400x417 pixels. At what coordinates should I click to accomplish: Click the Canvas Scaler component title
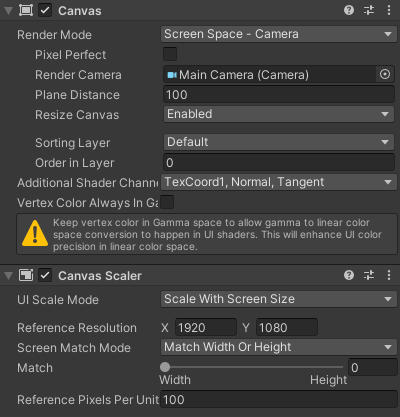coord(100,276)
